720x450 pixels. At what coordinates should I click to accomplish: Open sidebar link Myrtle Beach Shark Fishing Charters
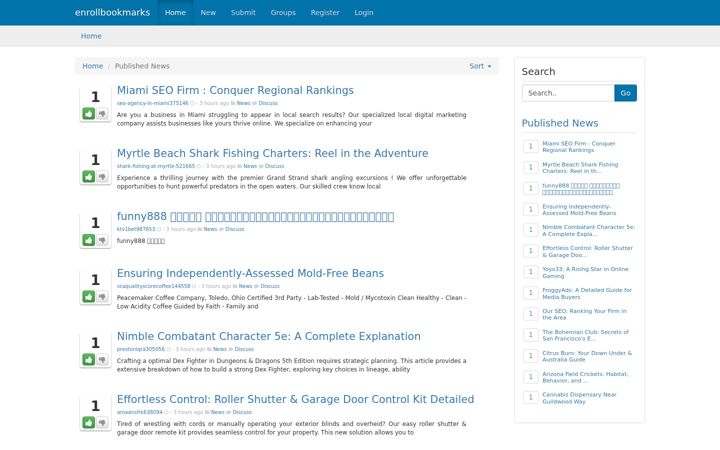[580, 168]
